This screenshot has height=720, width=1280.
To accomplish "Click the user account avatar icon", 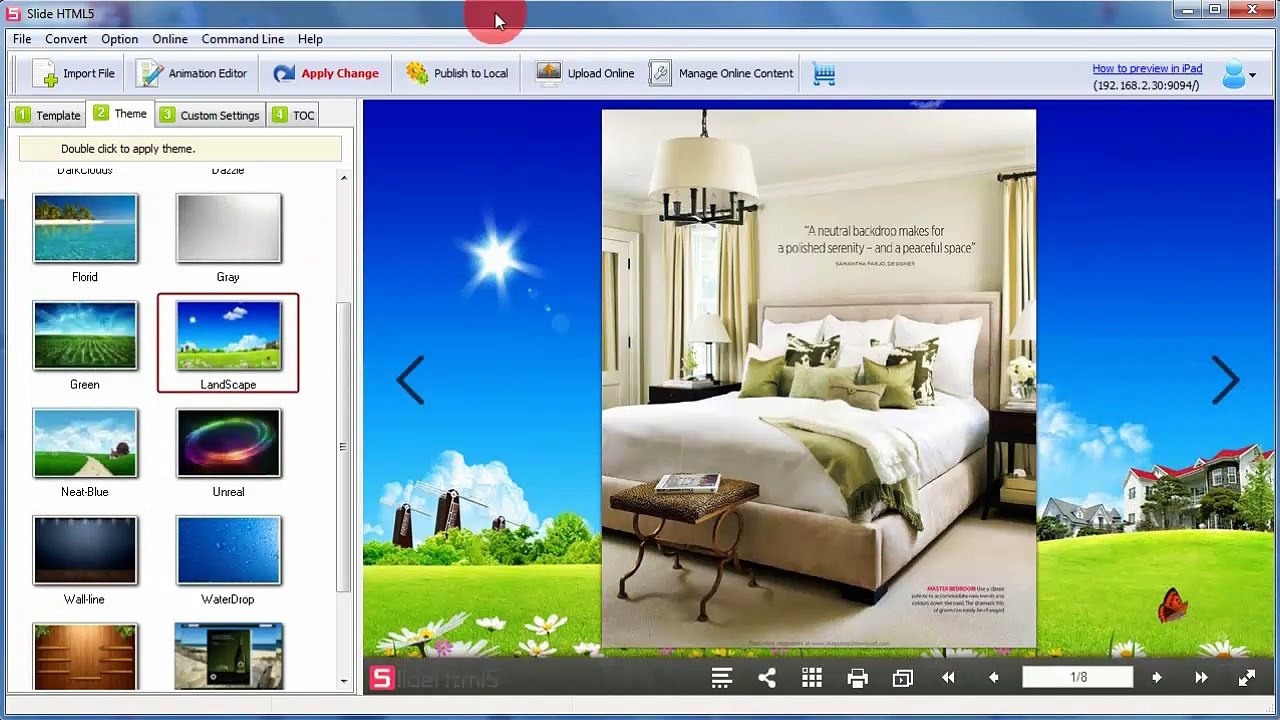I will pyautogui.click(x=1233, y=74).
